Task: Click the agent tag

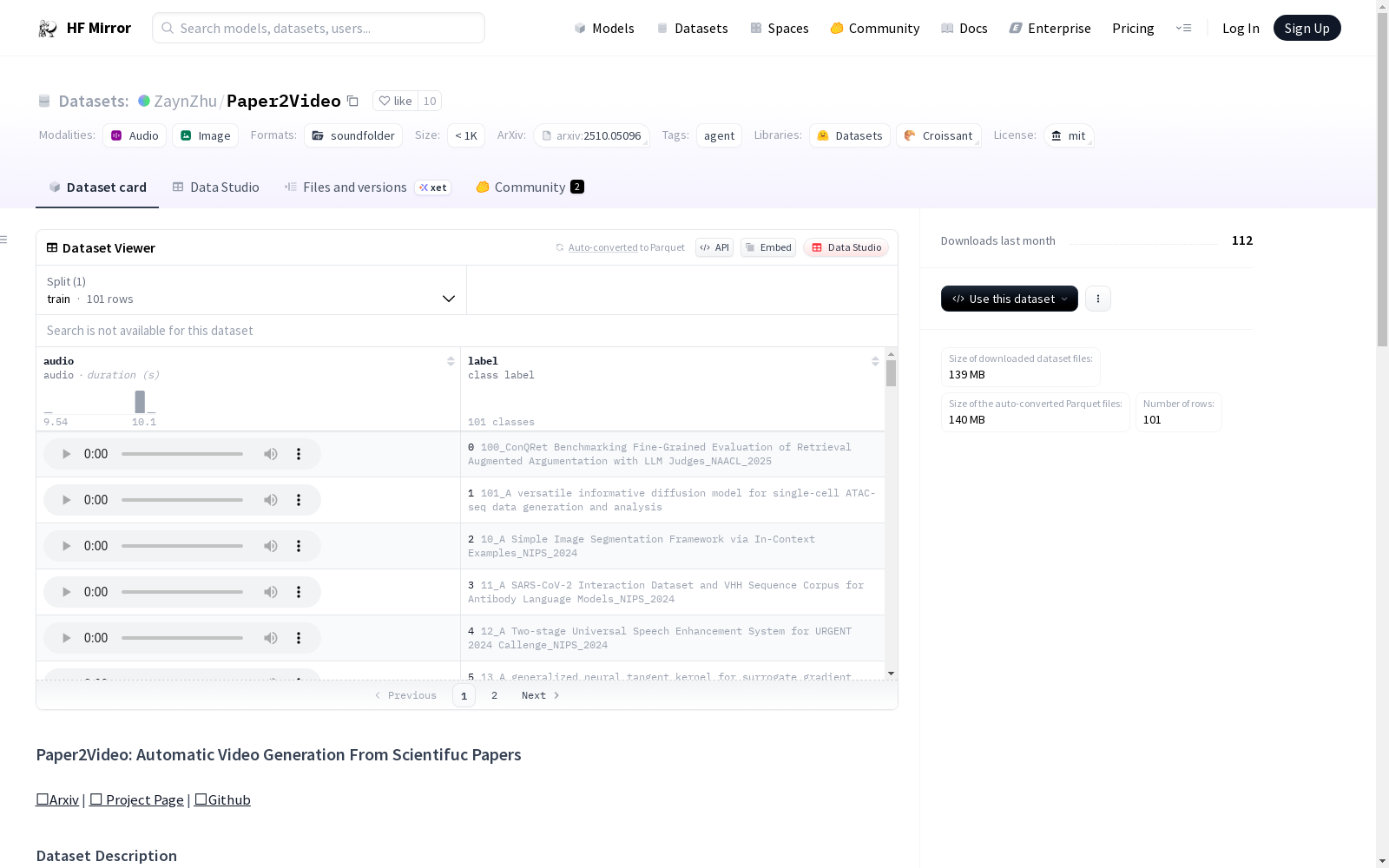Action: 719,135
